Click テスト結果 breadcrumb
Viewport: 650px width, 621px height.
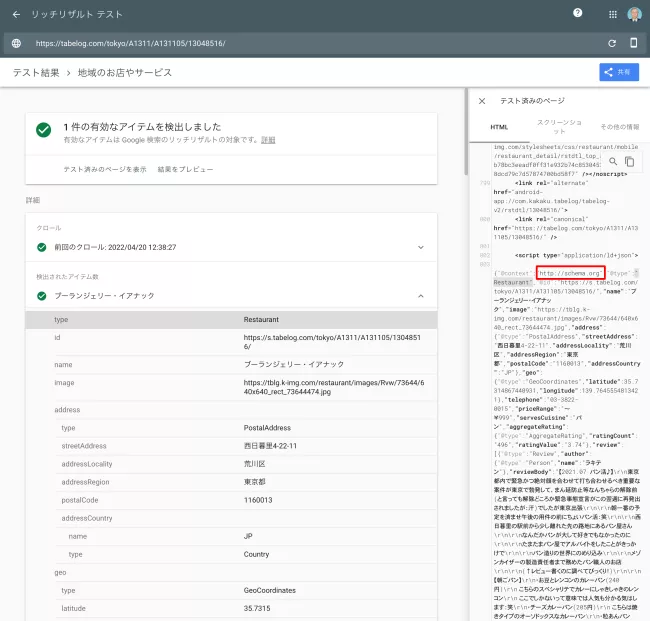click(36, 73)
